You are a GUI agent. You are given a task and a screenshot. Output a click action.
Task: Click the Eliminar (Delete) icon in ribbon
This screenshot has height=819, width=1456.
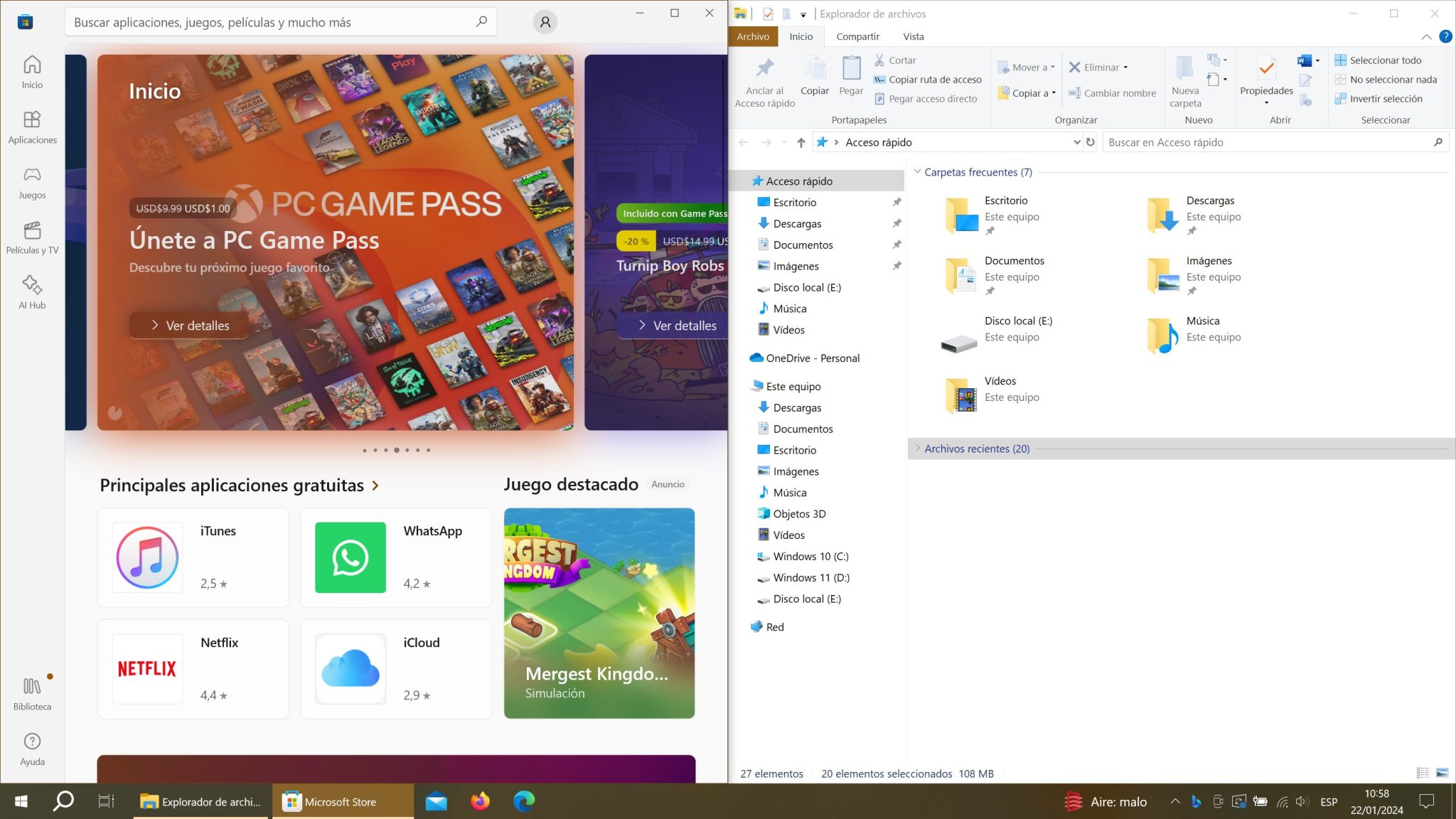pos(1075,67)
